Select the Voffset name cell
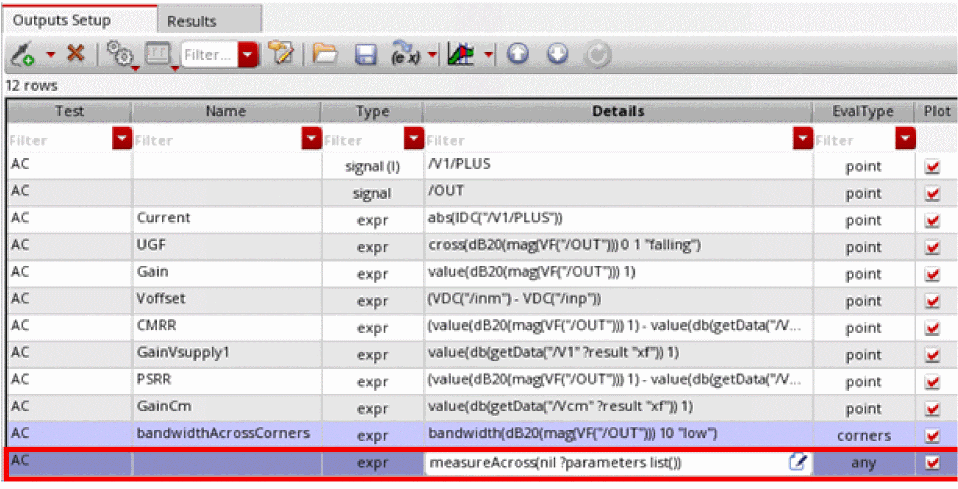This screenshot has width=958, height=489. 227,300
